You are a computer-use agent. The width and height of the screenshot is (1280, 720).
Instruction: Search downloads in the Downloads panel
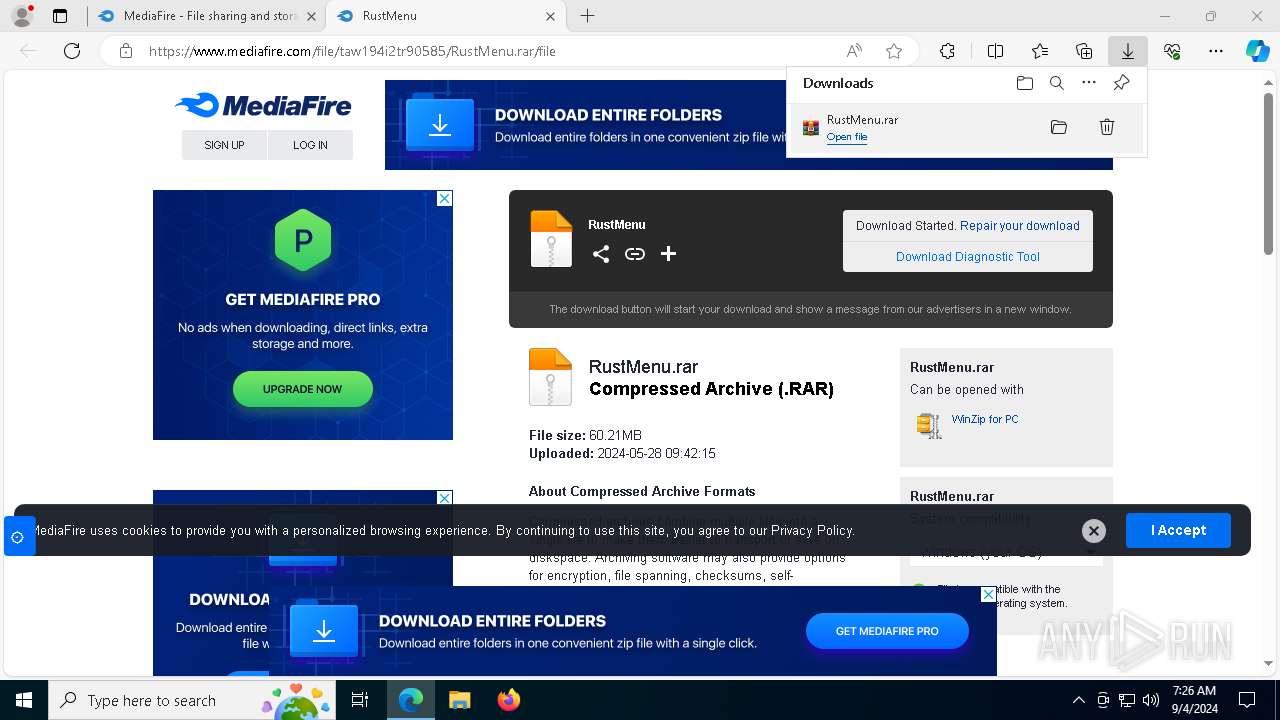tap(1057, 83)
